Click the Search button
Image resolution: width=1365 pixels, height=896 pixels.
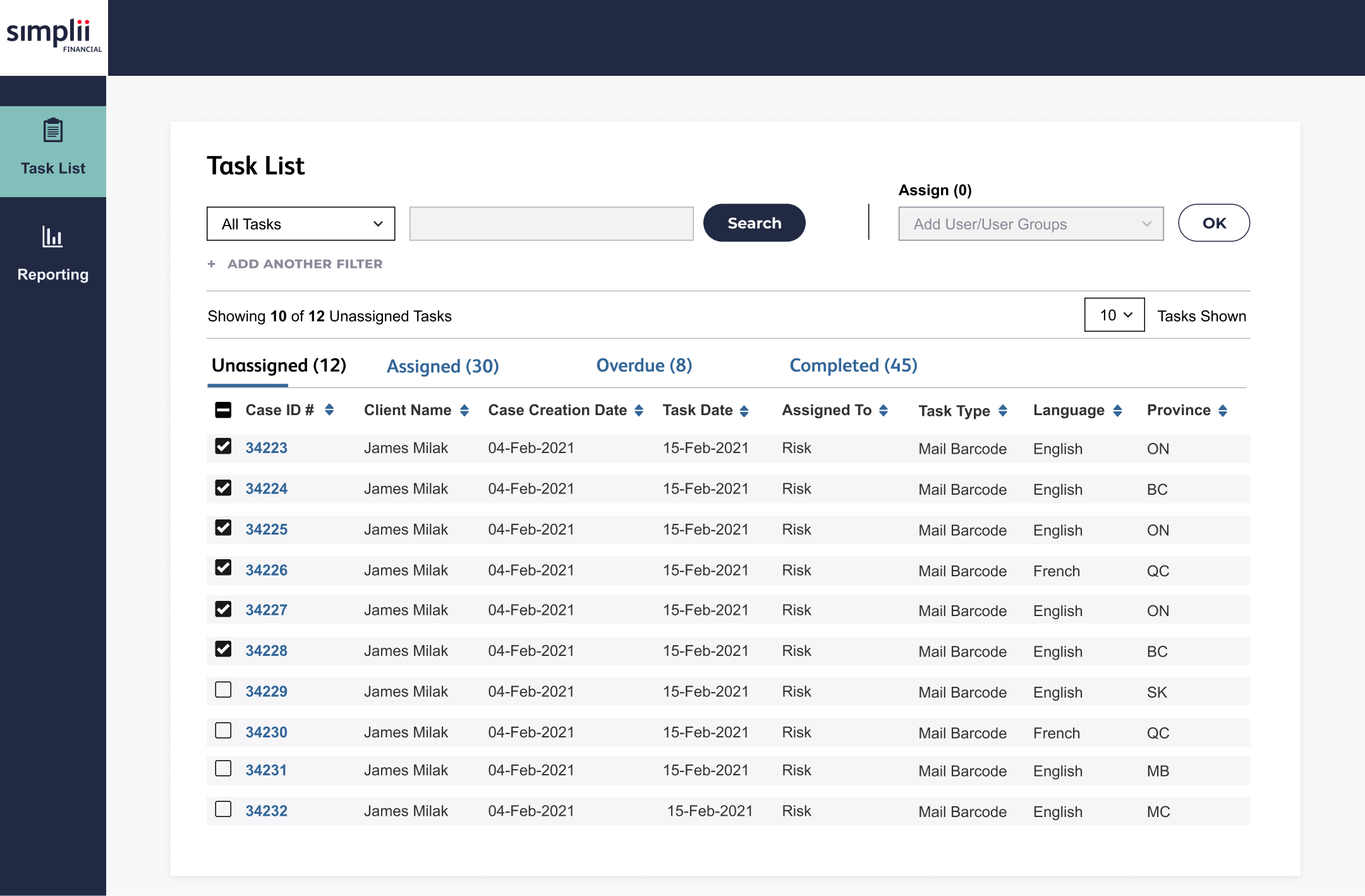[x=754, y=223]
